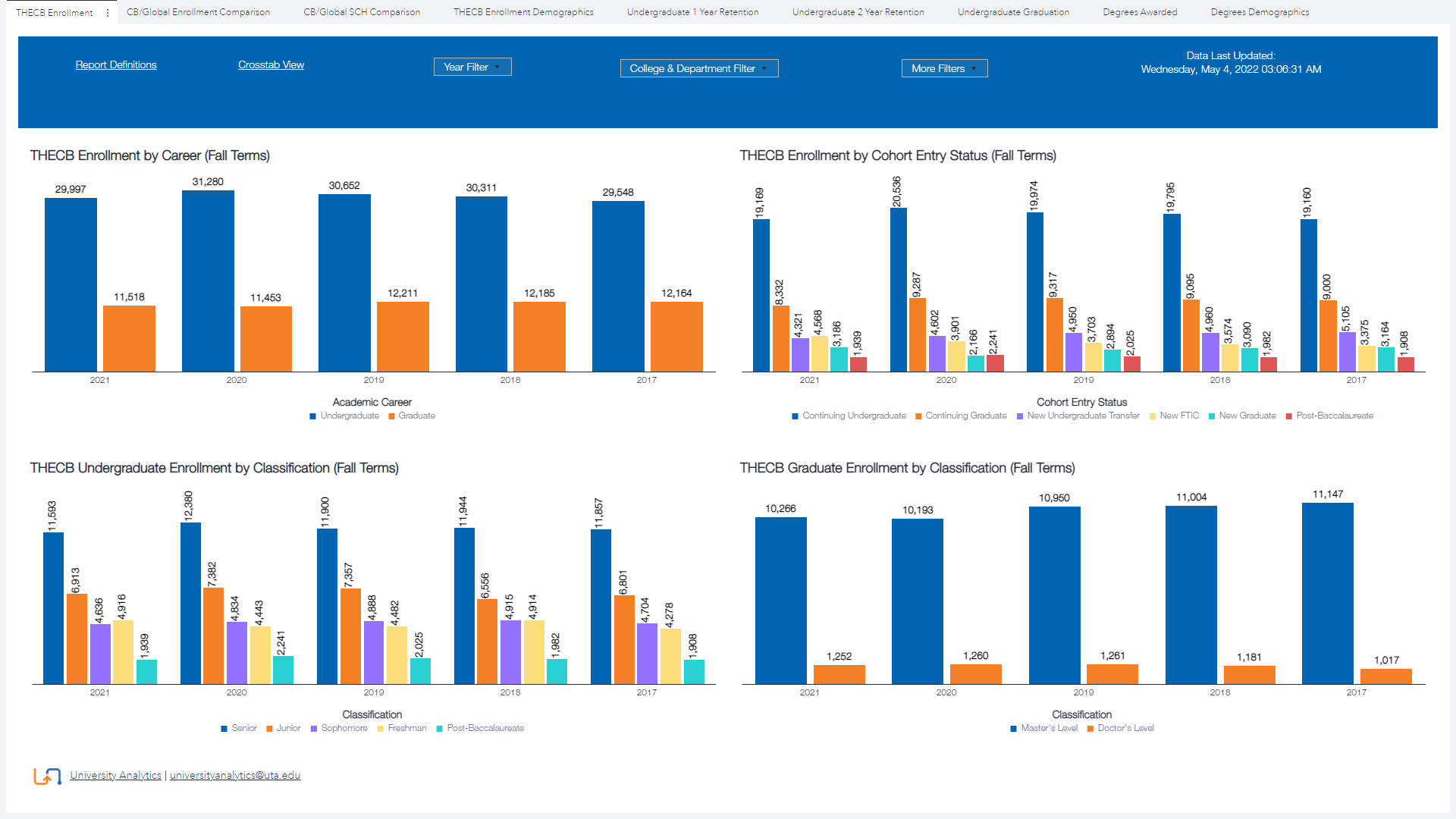Click the Undergraduate legend color square

[x=312, y=416]
